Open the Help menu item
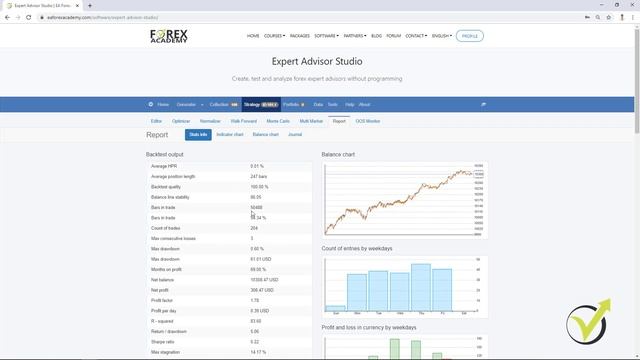 coord(349,104)
